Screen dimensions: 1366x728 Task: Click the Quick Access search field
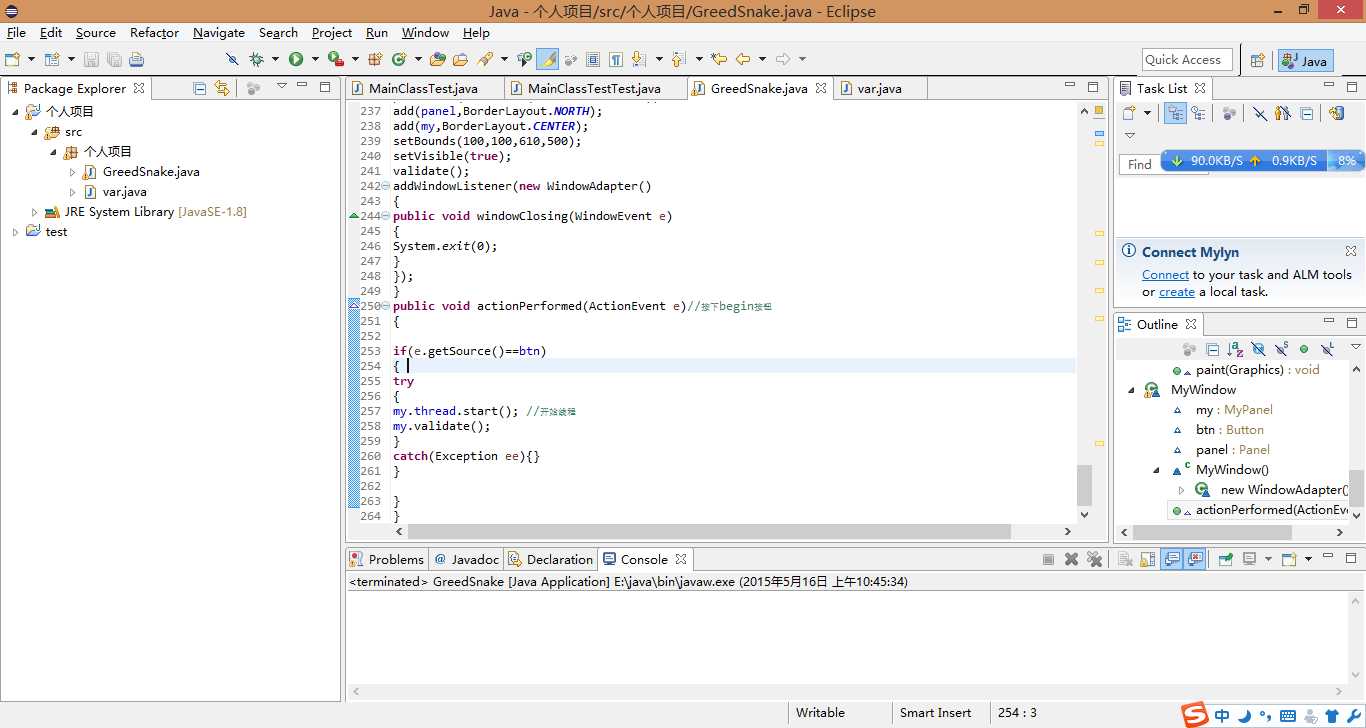coord(1187,60)
